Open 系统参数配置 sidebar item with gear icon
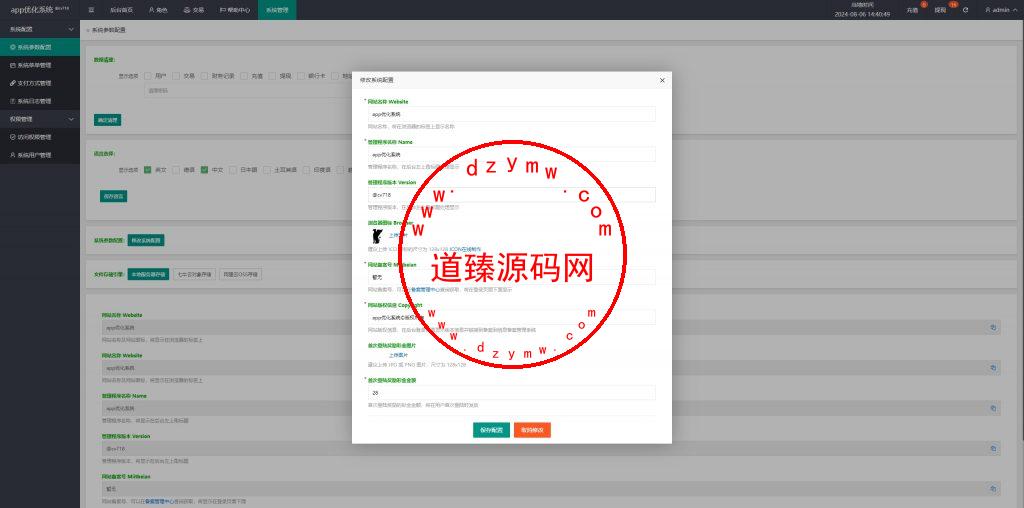This screenshot has height=508, width=1024. click(x=40, y=47)
